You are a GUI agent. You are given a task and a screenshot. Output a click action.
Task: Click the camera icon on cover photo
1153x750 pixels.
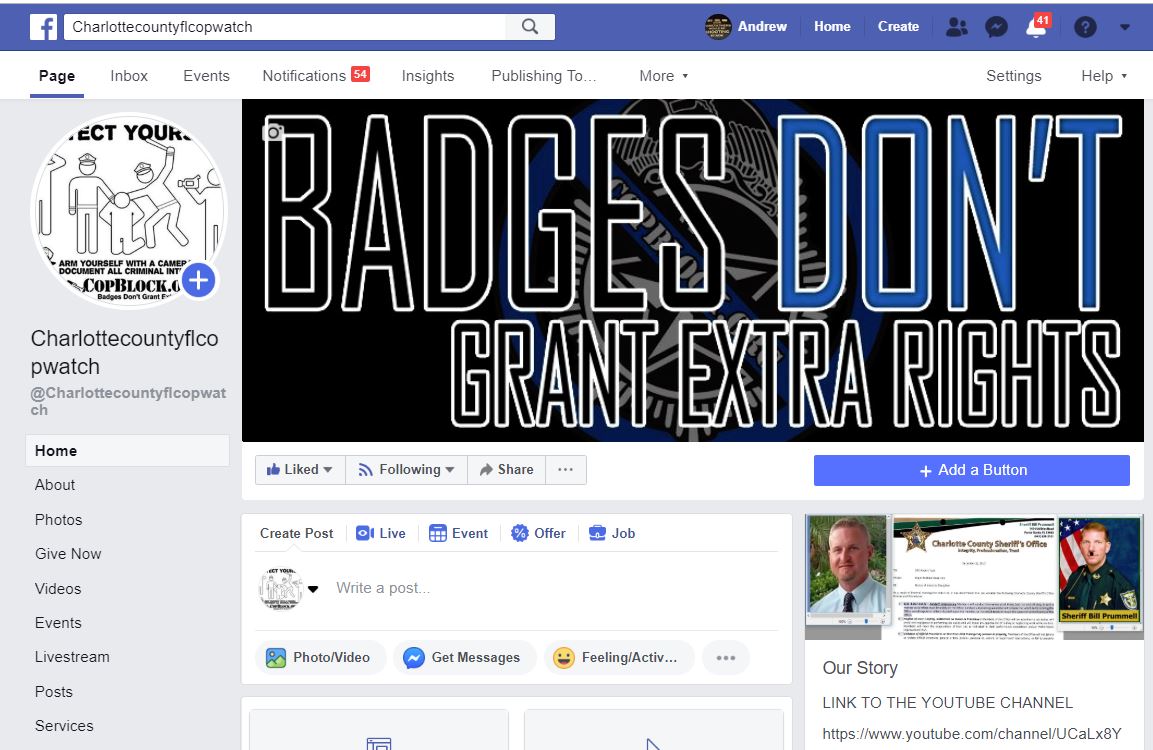(274, 132)
